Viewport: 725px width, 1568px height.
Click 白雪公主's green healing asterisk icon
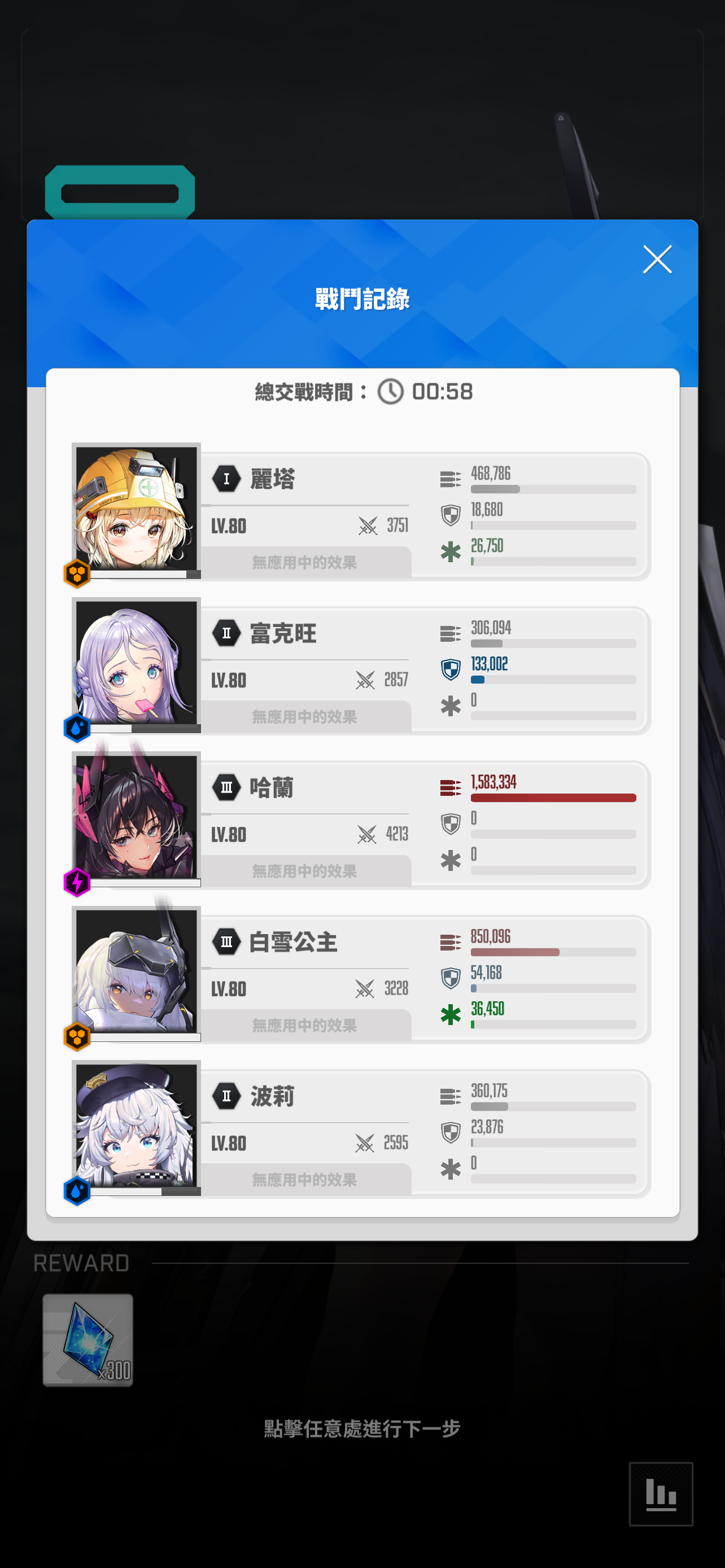coord(451,1015)
